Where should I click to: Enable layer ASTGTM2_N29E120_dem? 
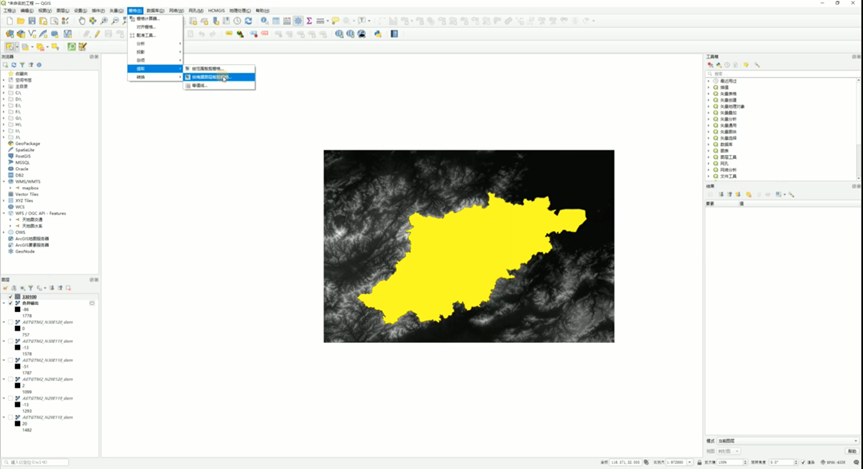coord(10,379)
